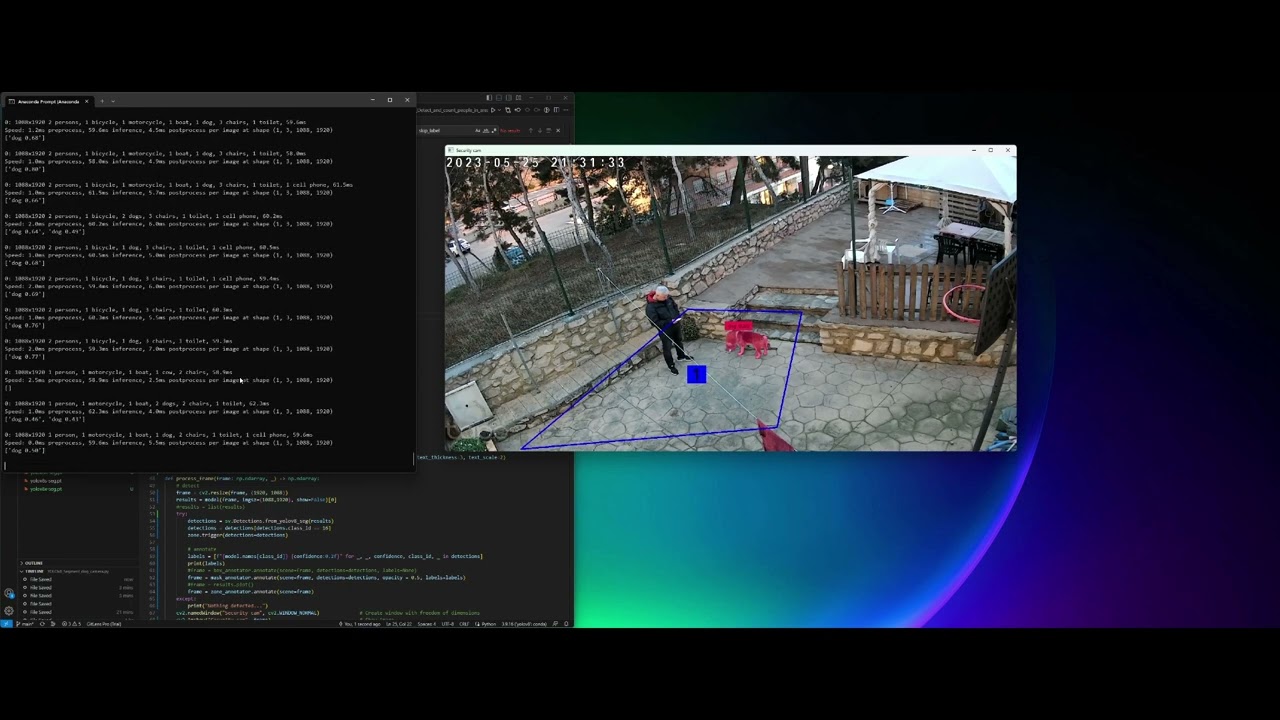Expand the OUTLINE section
Screen dimensions: 1280x720
pos(33,563)
